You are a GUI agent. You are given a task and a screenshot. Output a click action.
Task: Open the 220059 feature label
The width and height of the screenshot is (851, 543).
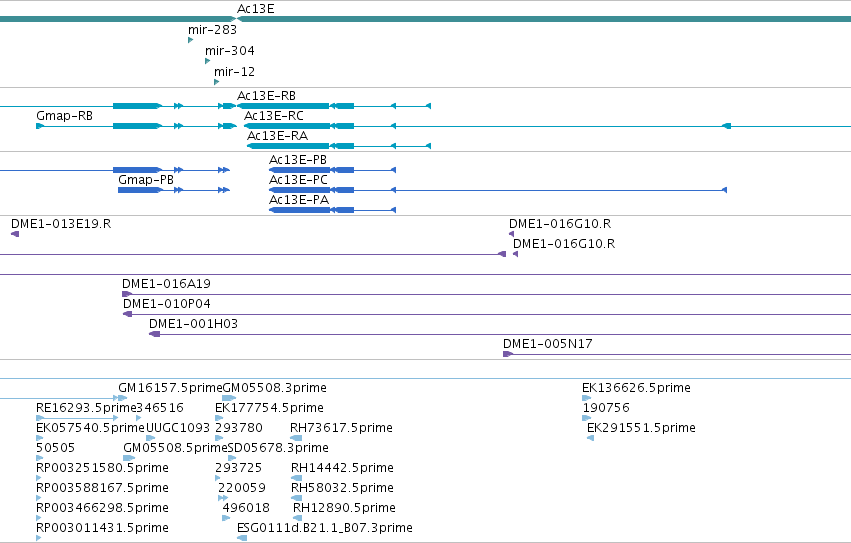point(242,488)
